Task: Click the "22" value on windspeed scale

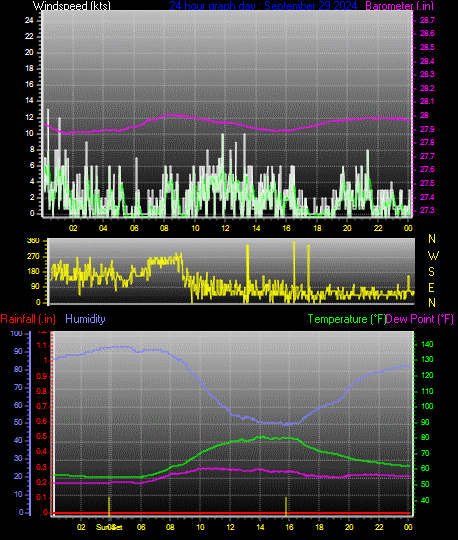Action: coord(29,36)
